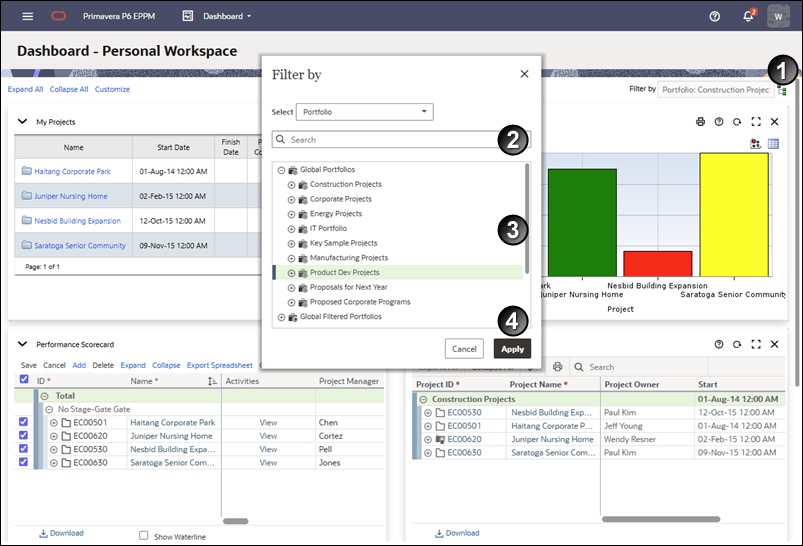Toggle the select-all checkbox in scorecard header
The image size is (803, 546).
(x=24, y=379)
